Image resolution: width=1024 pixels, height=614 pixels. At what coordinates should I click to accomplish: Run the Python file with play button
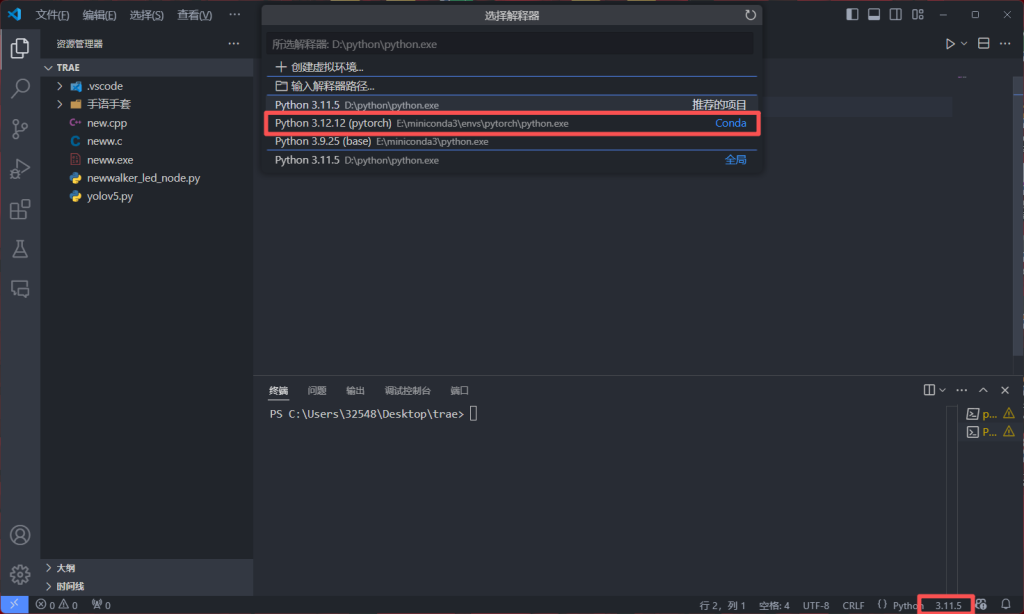[x=950, y=44]
